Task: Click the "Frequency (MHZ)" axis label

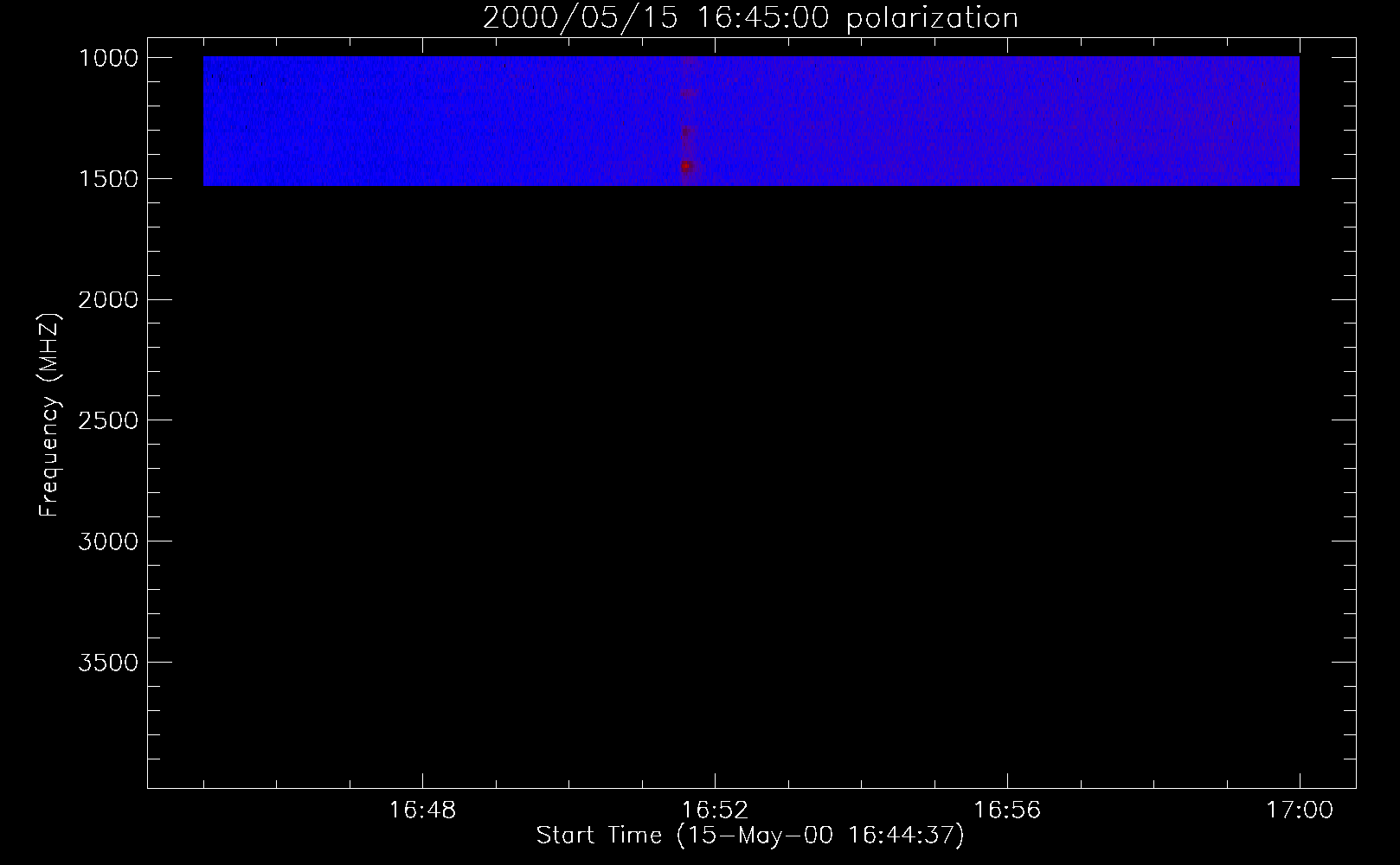Action: click(x=50, y=414)
